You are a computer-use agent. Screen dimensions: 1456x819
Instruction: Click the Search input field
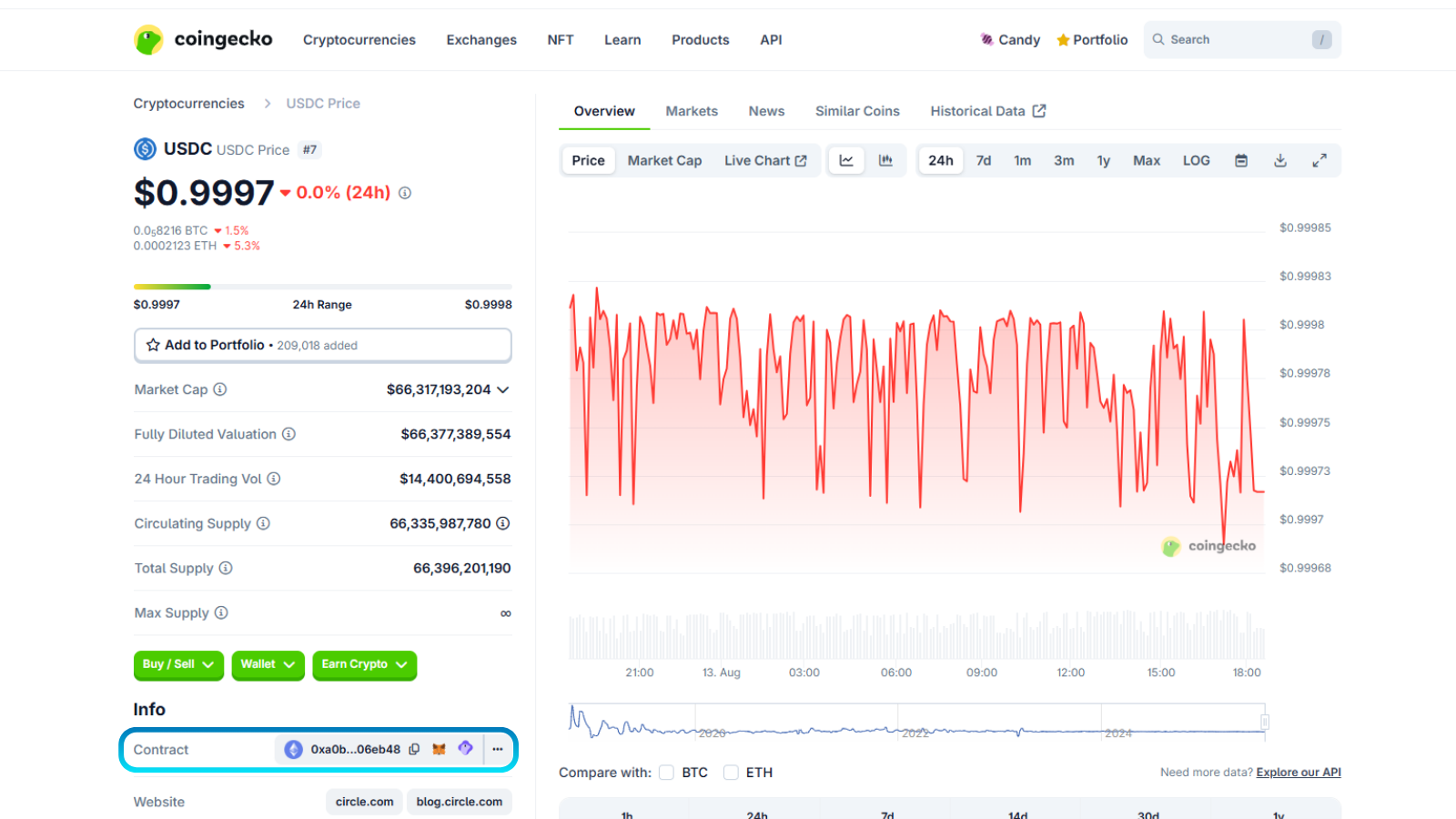(1242, 40)
